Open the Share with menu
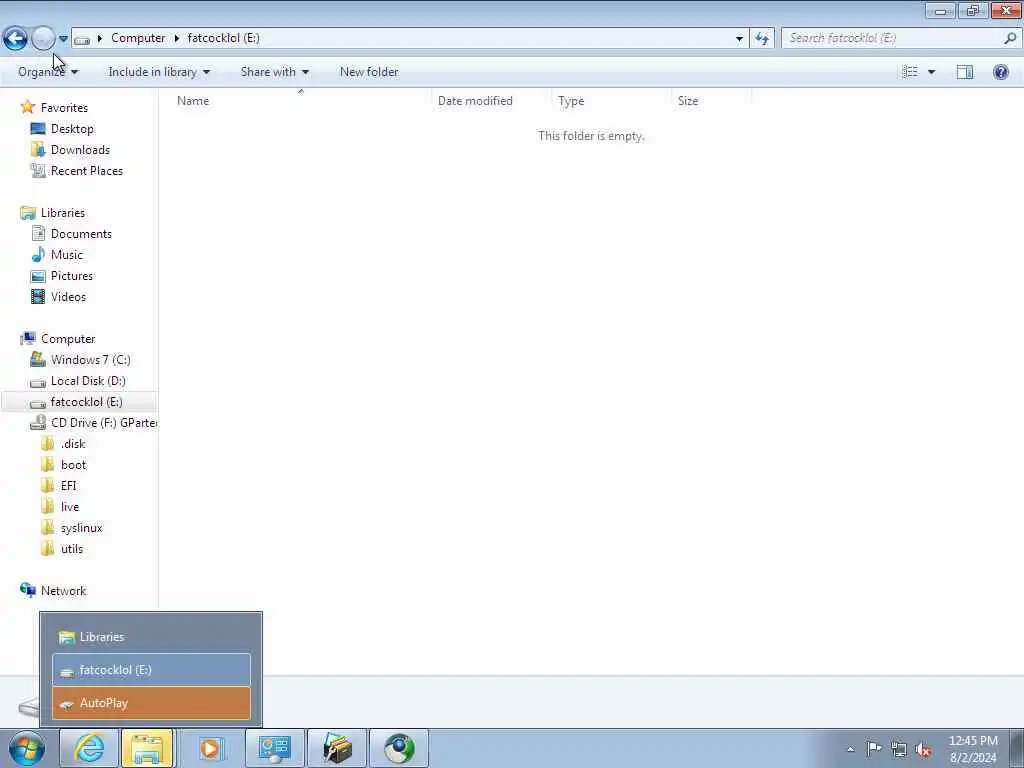Image resolution: width=1024 pixels, height=768 pixels. [274, 72]
